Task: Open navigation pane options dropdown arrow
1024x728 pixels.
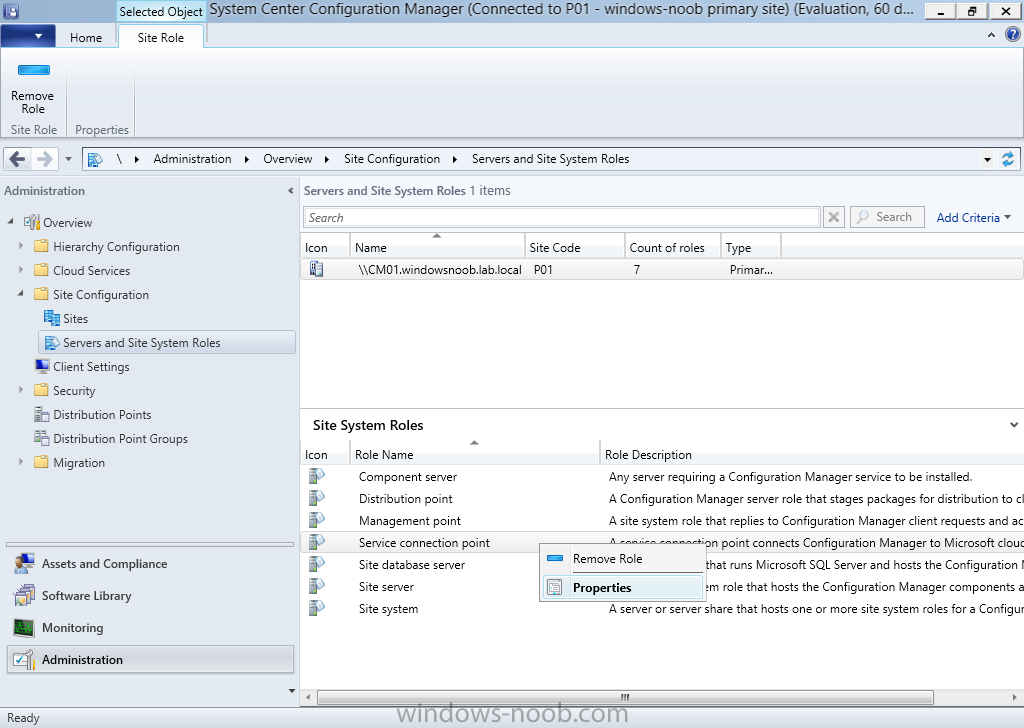Action: coord(291,691)
